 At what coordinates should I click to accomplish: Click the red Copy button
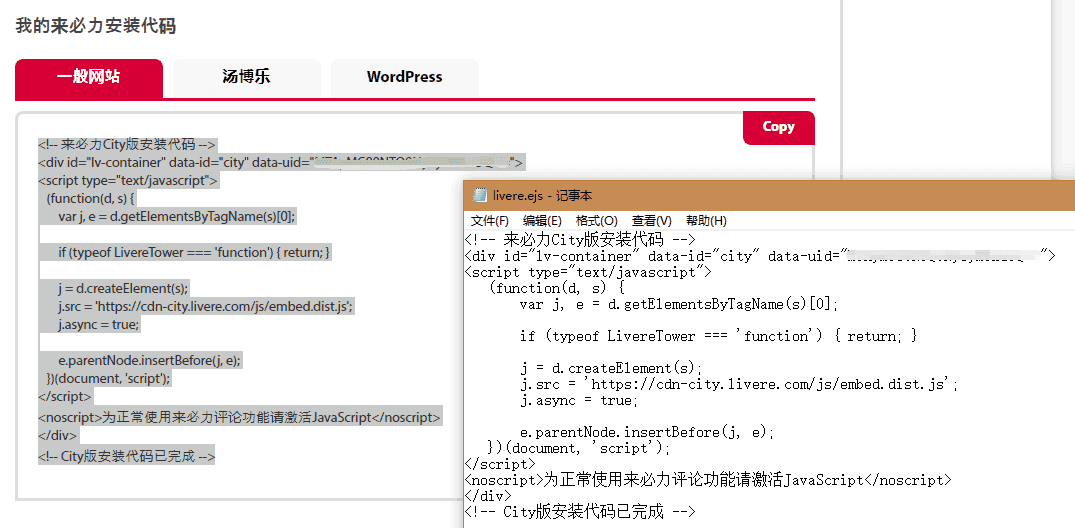point(779,128)
